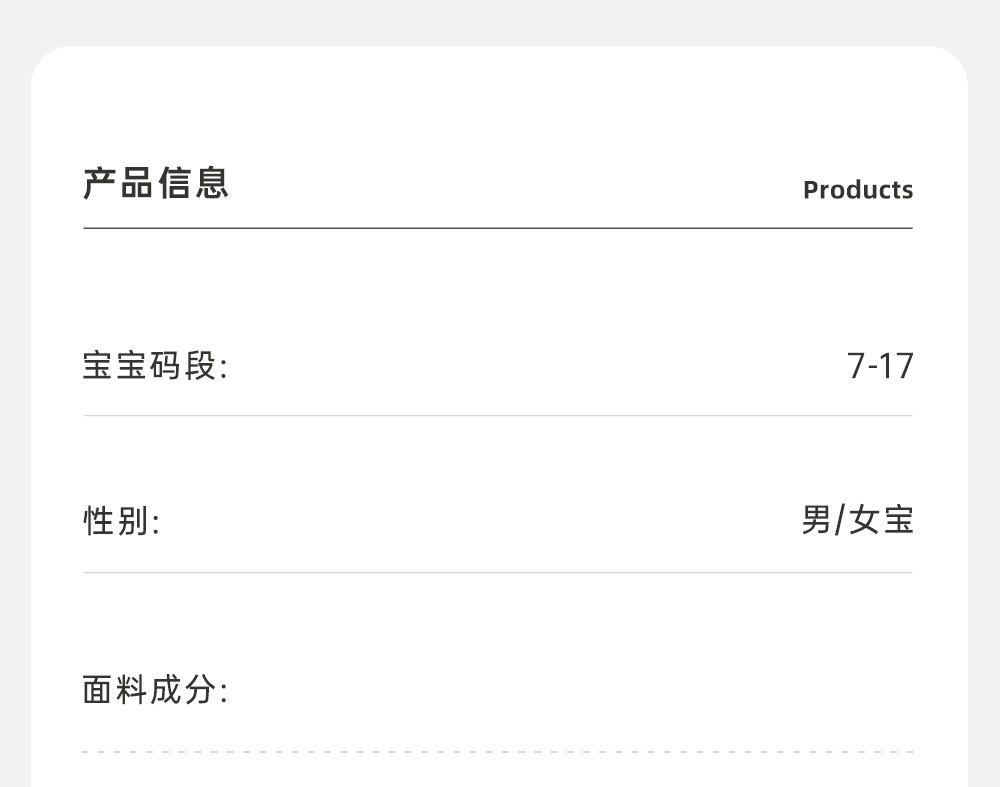
Task: Click the 男/女宝 gender value
Action: [857, 520]
